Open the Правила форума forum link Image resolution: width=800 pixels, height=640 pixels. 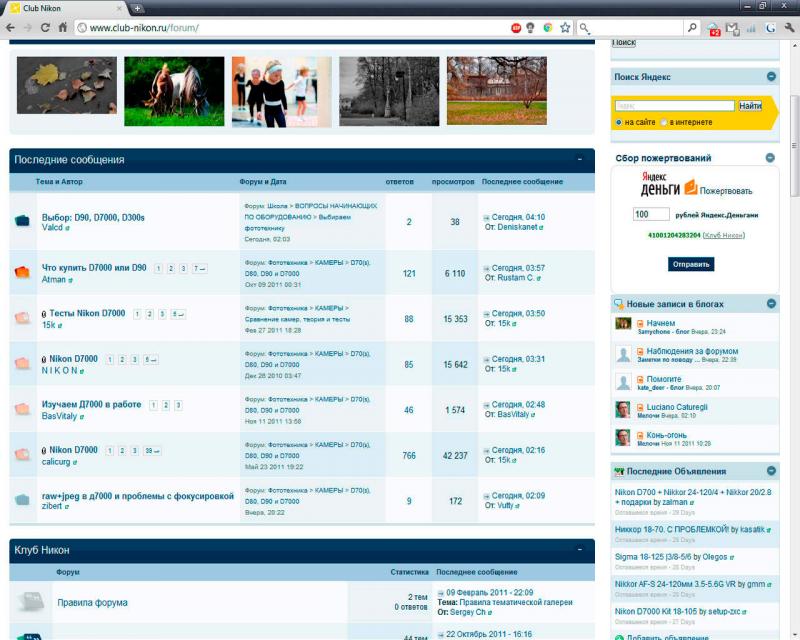tap(92, 603)
